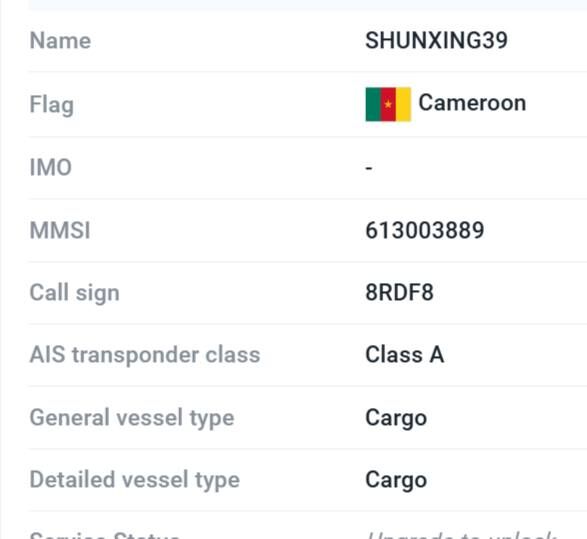
Task: Click the Flag row label
Action: click(x=52, y=105)
